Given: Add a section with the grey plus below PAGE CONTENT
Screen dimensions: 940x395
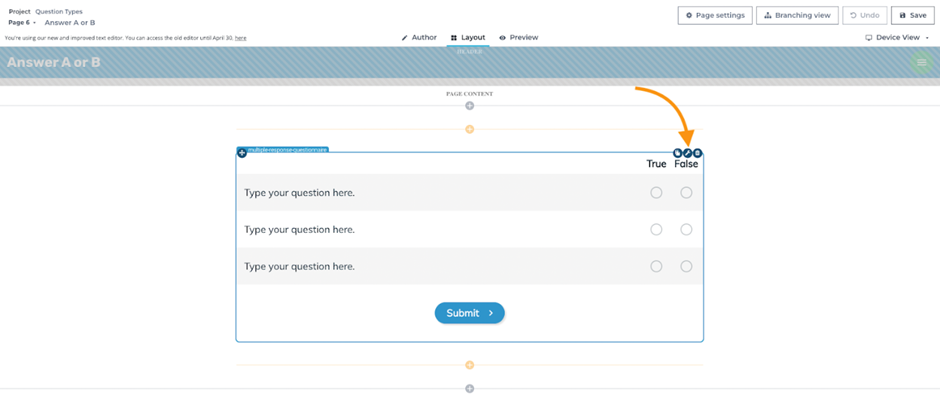Looking at the screenshot, I should [x=469, y=106].
